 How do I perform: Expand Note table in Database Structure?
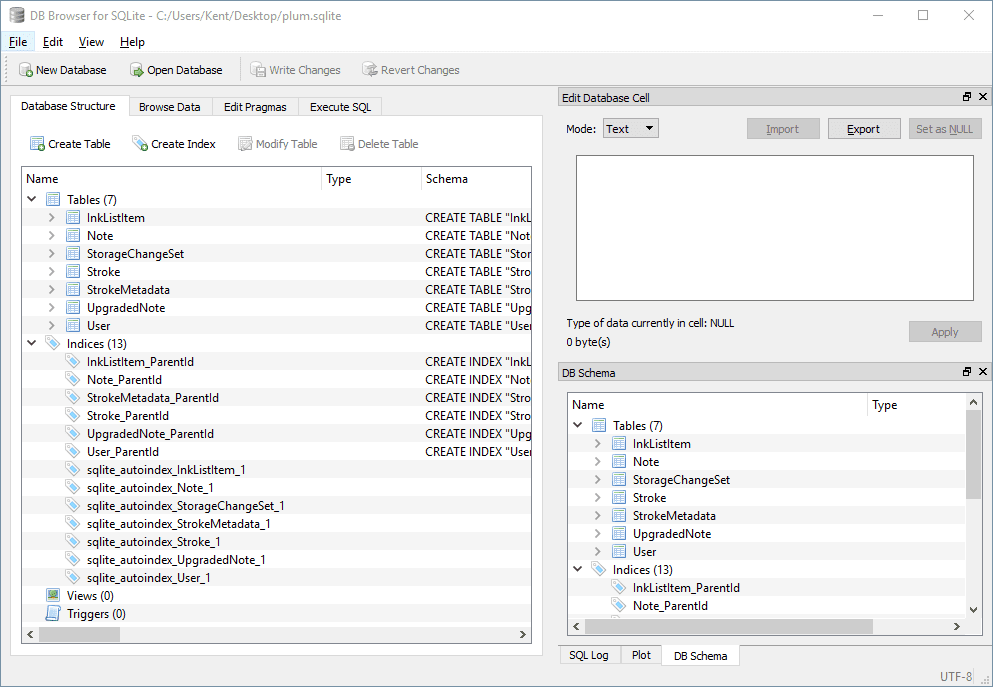pos(52,236)
